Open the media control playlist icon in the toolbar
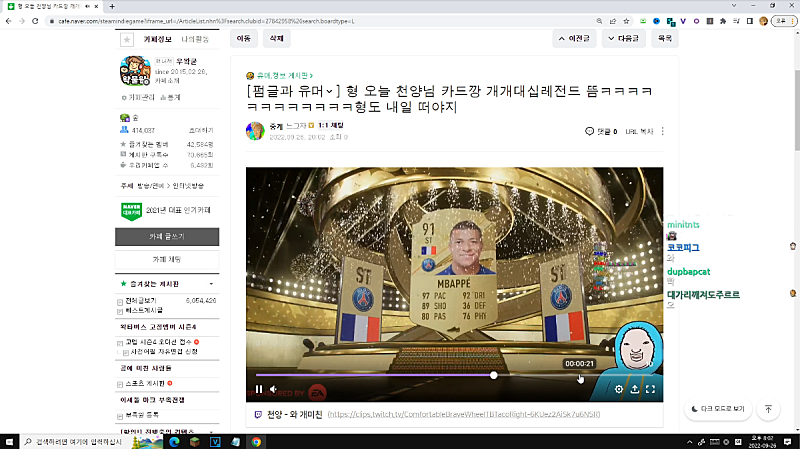 pos(736,21)
